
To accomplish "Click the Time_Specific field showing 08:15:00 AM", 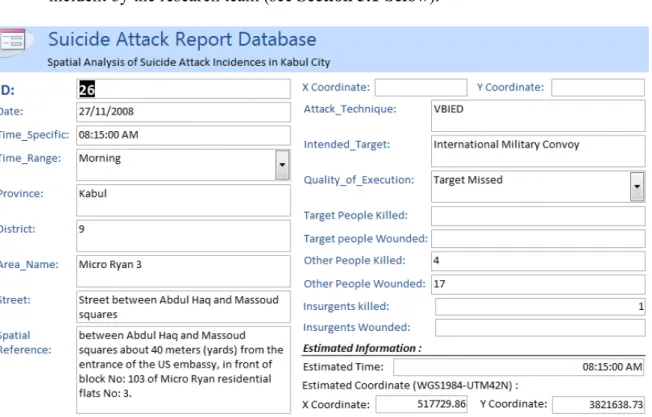I will pos(183,135).
